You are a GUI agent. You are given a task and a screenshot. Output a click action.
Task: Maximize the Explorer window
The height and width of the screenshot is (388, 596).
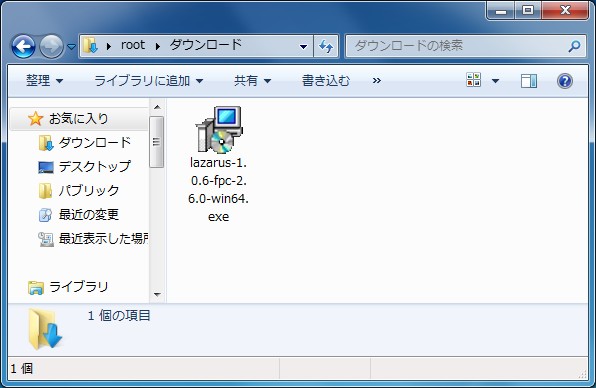pos(528,10)
